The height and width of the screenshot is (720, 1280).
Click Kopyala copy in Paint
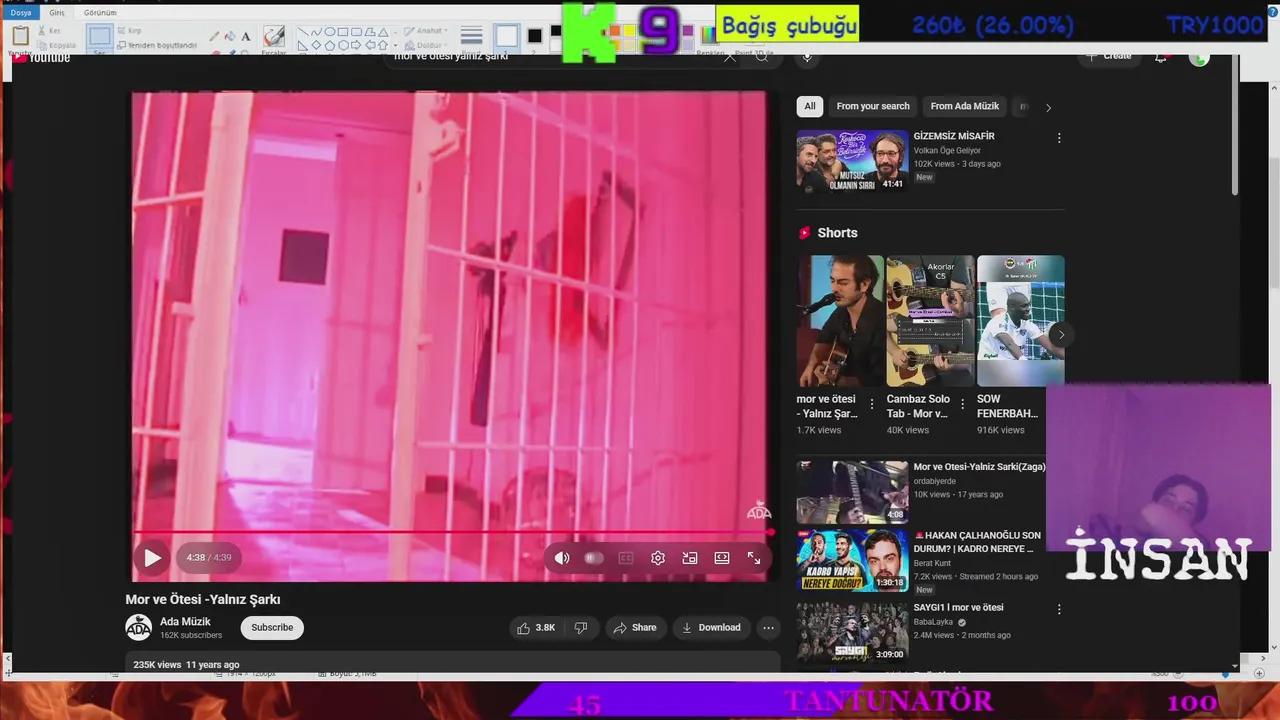point(55,45)
